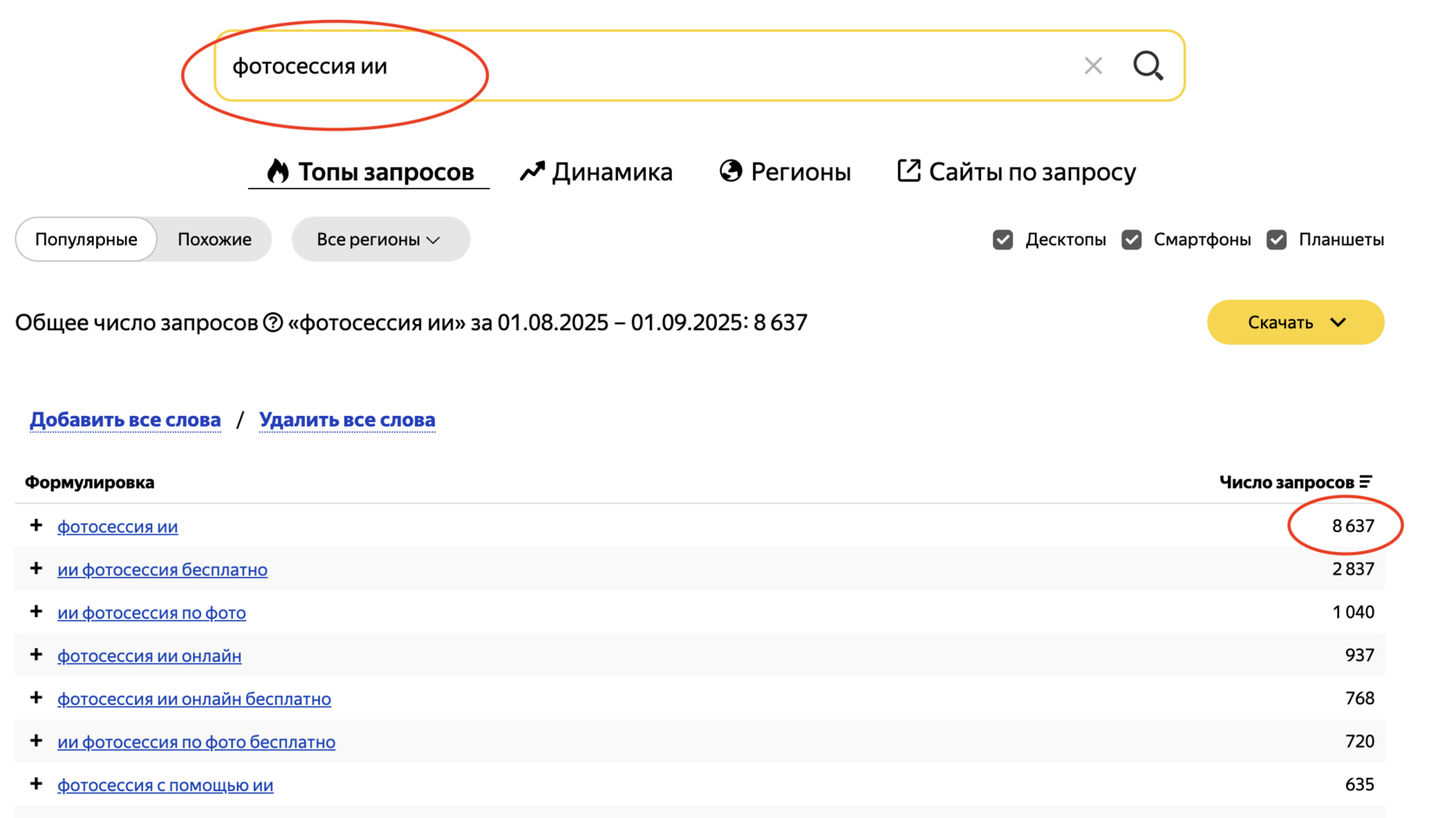
Task: Click plus icon next to 'фотосессия ии онлайн'
Action: (x=36, y=654)
